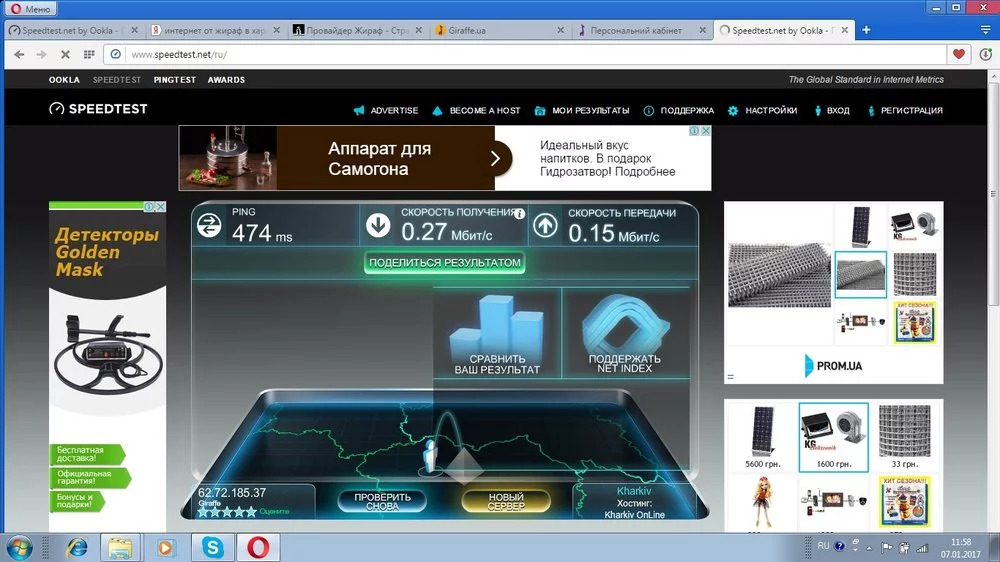This screenshot has height=562, width=1000.
Task: Click the Kharkiv server name
Action: click(x=634, y=491)
